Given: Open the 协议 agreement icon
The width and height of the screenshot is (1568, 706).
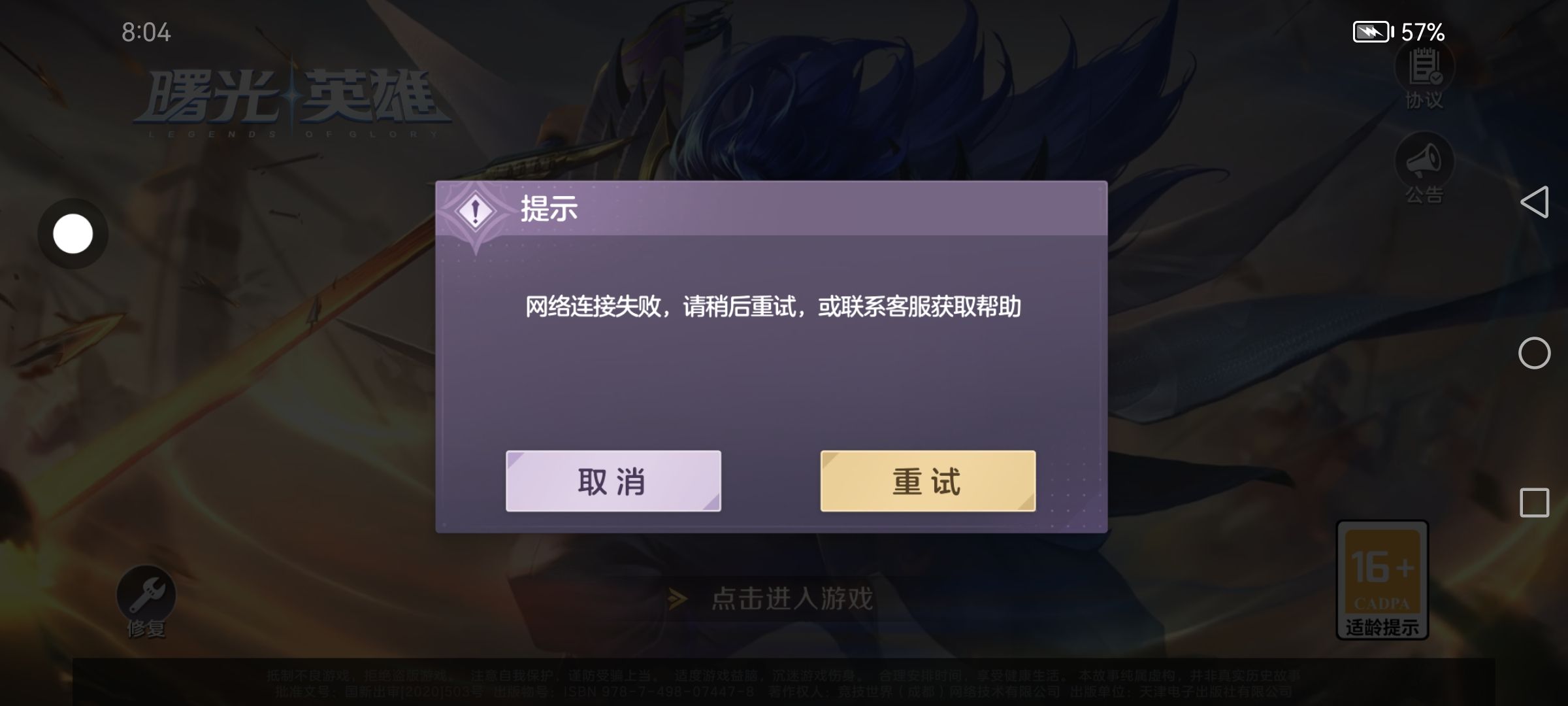Looking at the screenshot, I should click(1424, 77).
